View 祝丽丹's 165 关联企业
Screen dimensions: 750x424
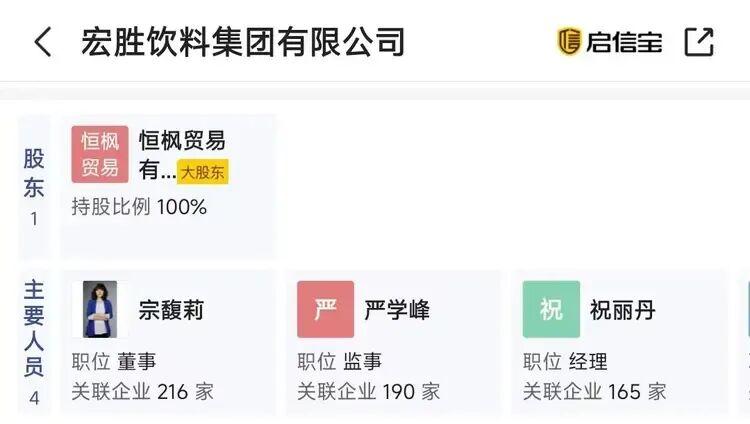point(594,391)
